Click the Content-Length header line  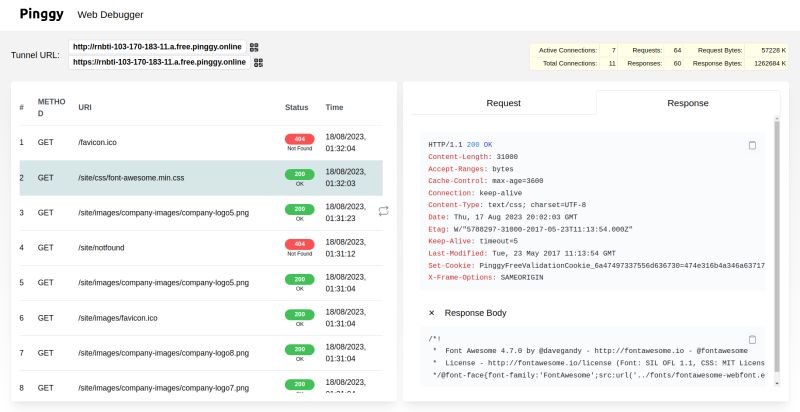click(x=473, y=157)
